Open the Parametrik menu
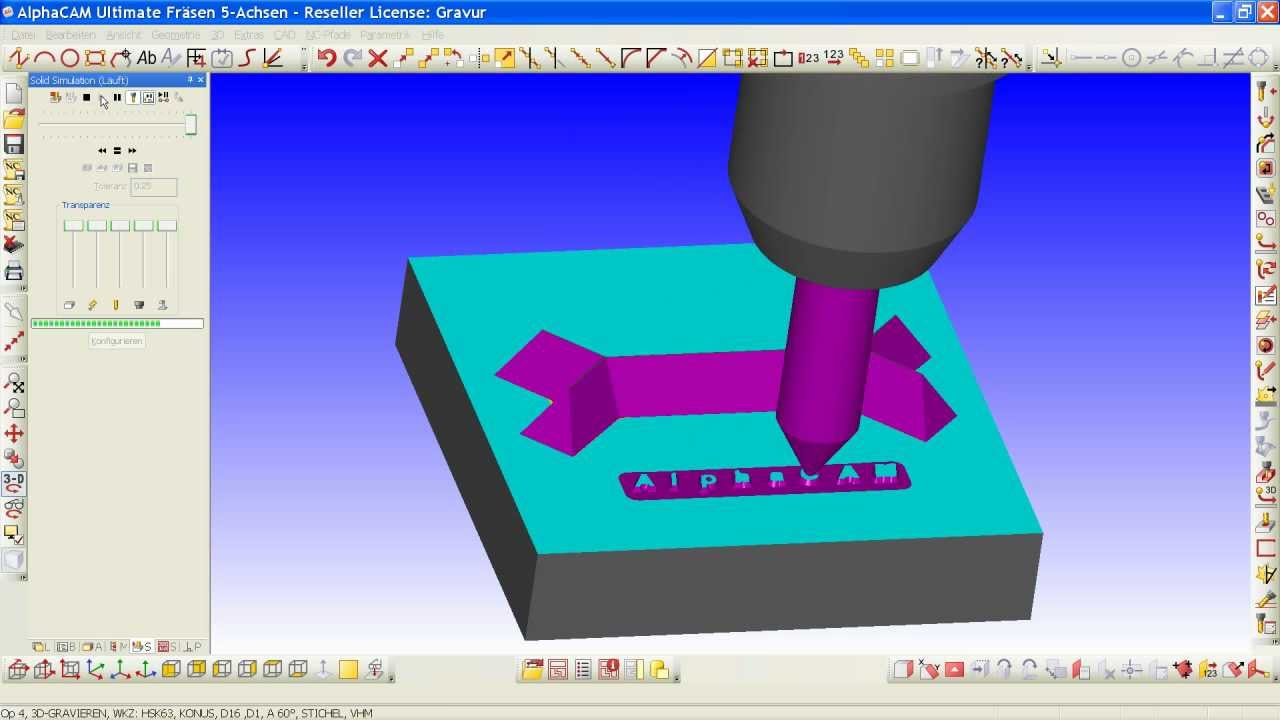This screenshot has width=1280, height=720. point(385,35)
